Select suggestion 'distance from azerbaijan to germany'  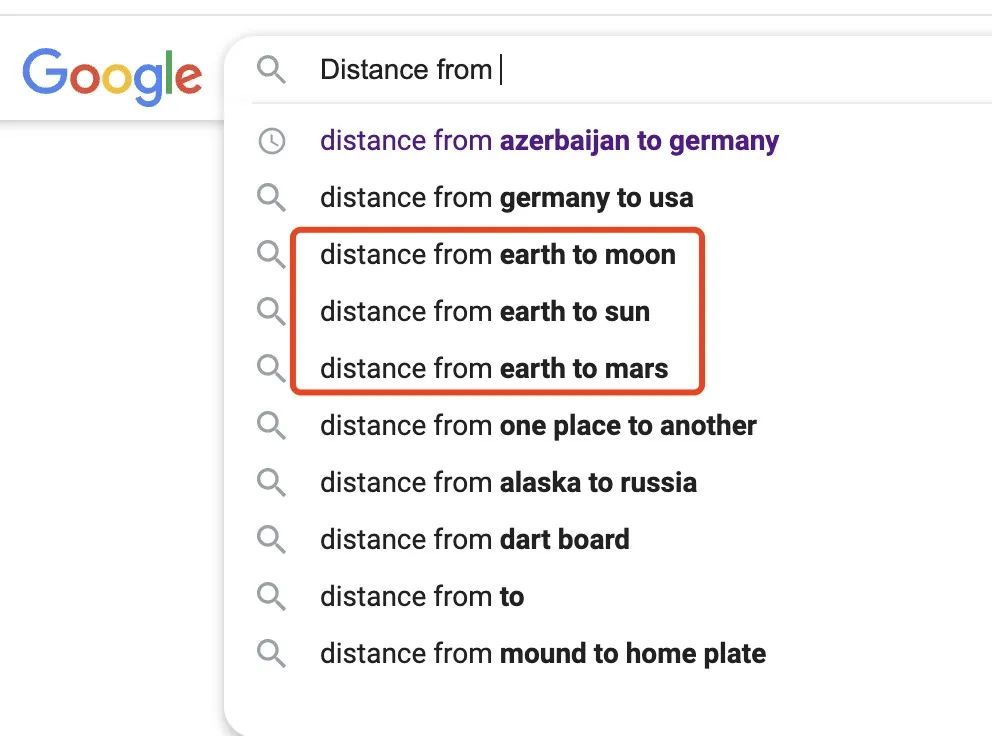click(x=549, y=141)
